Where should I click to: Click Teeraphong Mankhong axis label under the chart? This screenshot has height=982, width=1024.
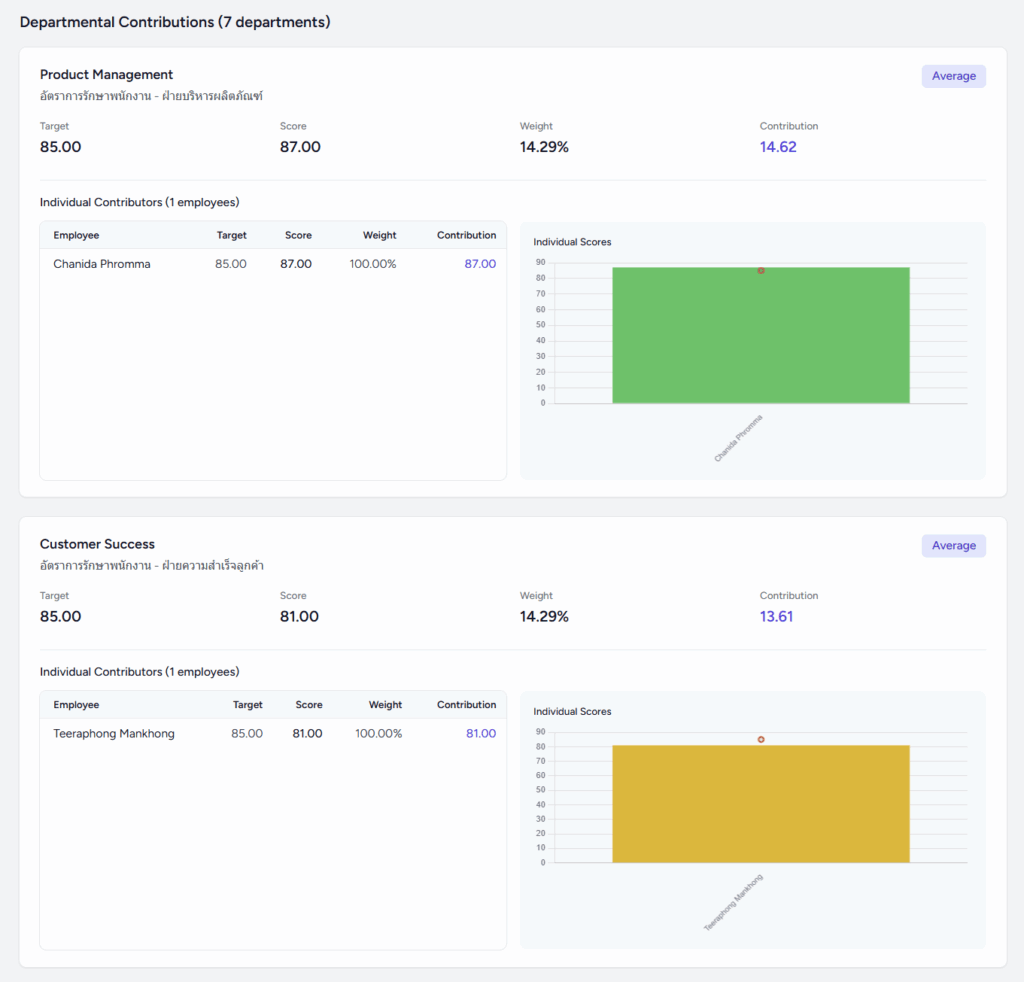pos(733,903)
